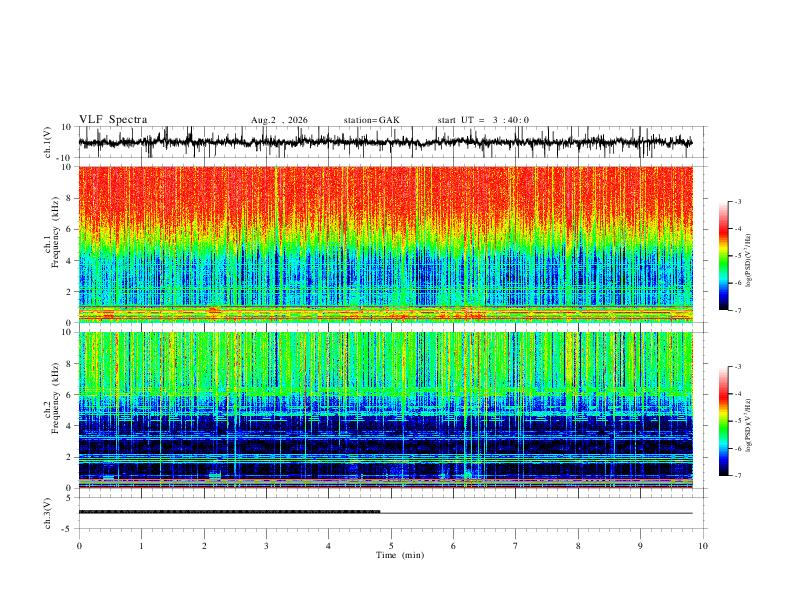Click the "4" label on the time axis
Image resolution: width=792 pixels, height=612 pixels.
[x=329, y=546]
